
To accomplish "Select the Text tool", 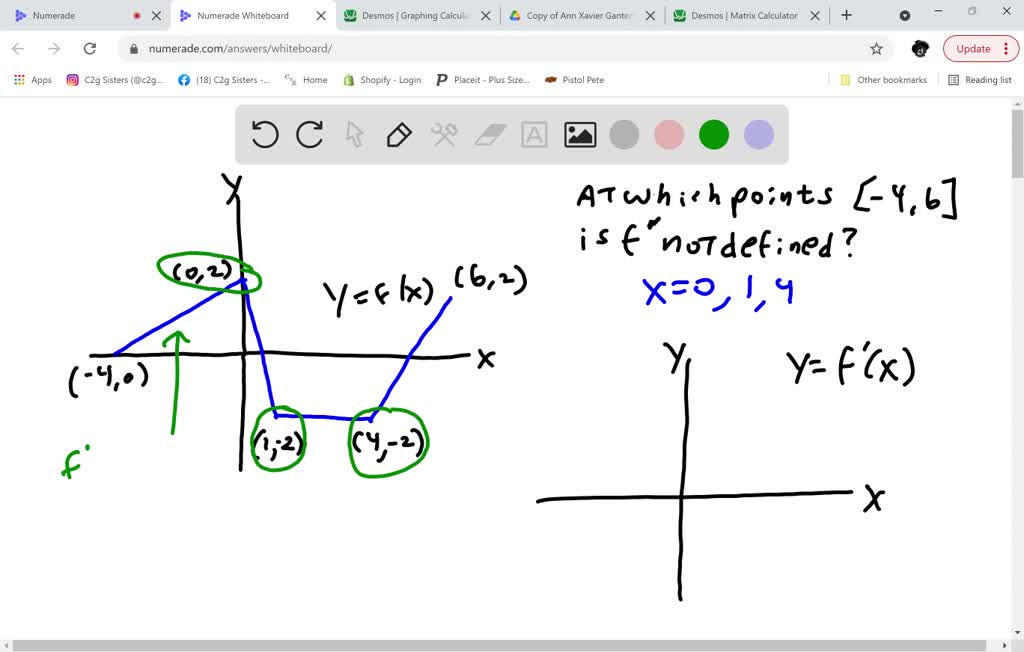I will [534, 135].
